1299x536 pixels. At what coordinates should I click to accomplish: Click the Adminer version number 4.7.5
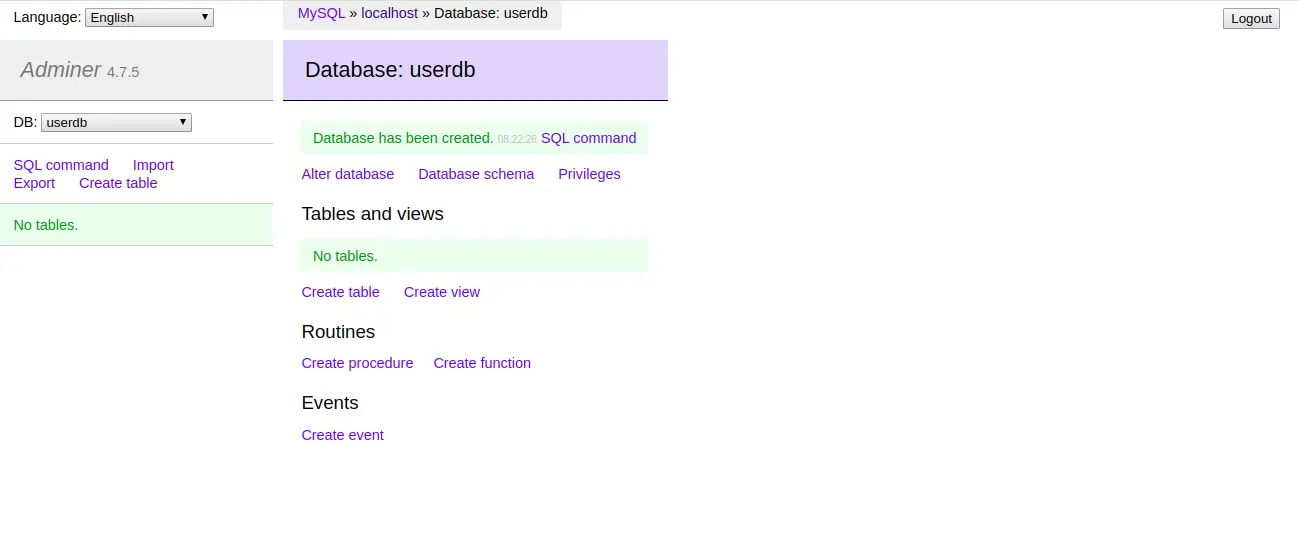pos(123,72)
